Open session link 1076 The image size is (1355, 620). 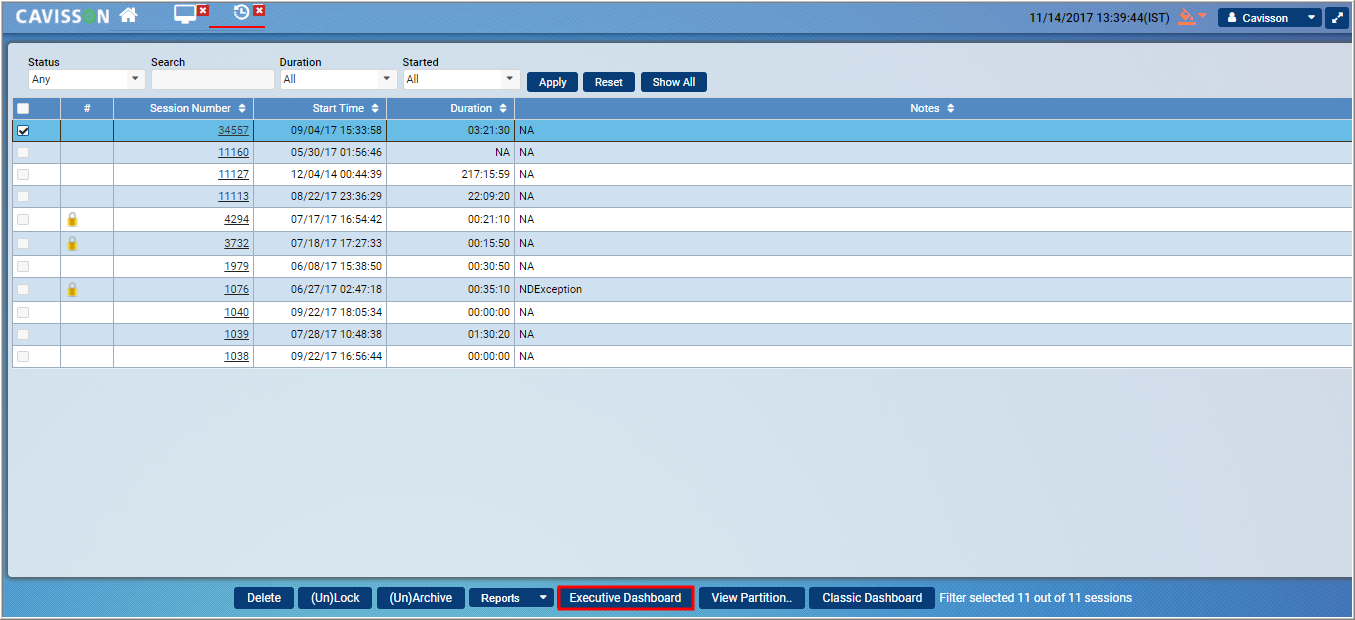236,289
